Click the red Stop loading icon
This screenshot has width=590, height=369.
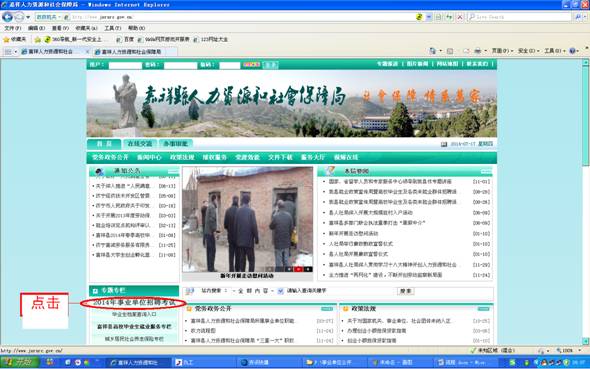click(459, 17)
